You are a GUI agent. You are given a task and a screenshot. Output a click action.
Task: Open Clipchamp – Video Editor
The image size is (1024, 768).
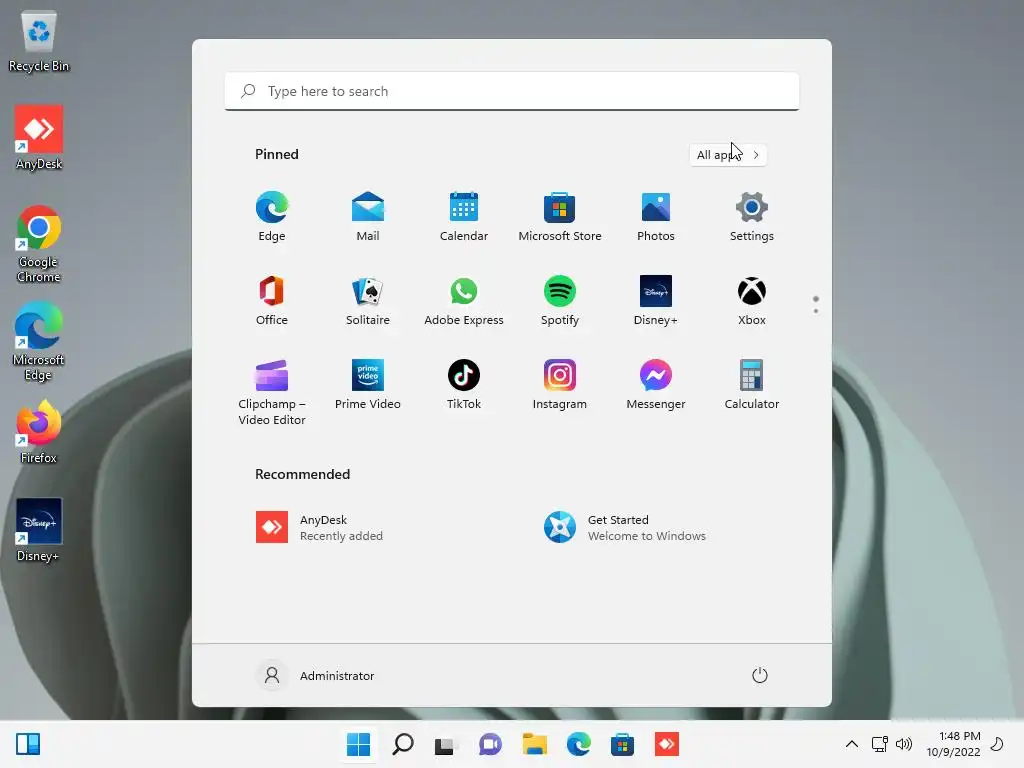pos(272,392)
